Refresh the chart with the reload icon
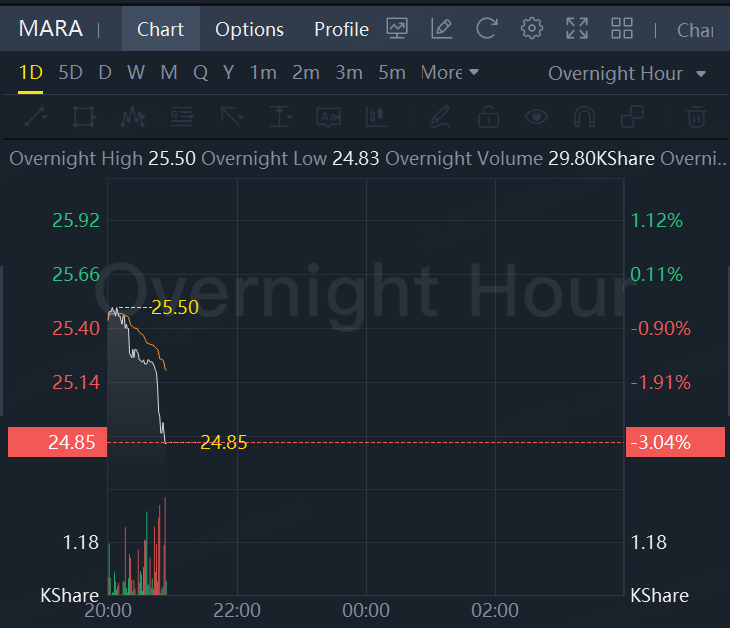Viewport: 730px width, 628px height. point(487,29)
